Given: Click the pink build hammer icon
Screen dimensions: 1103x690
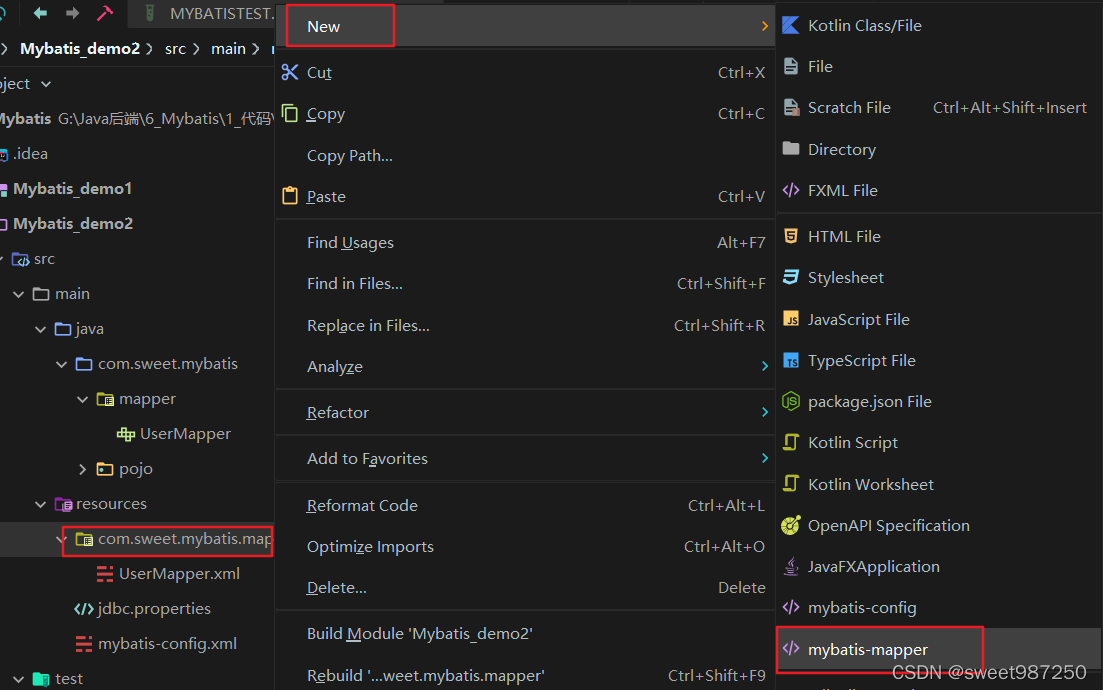Looking at the screenshot, I should [x=105, y=13].
